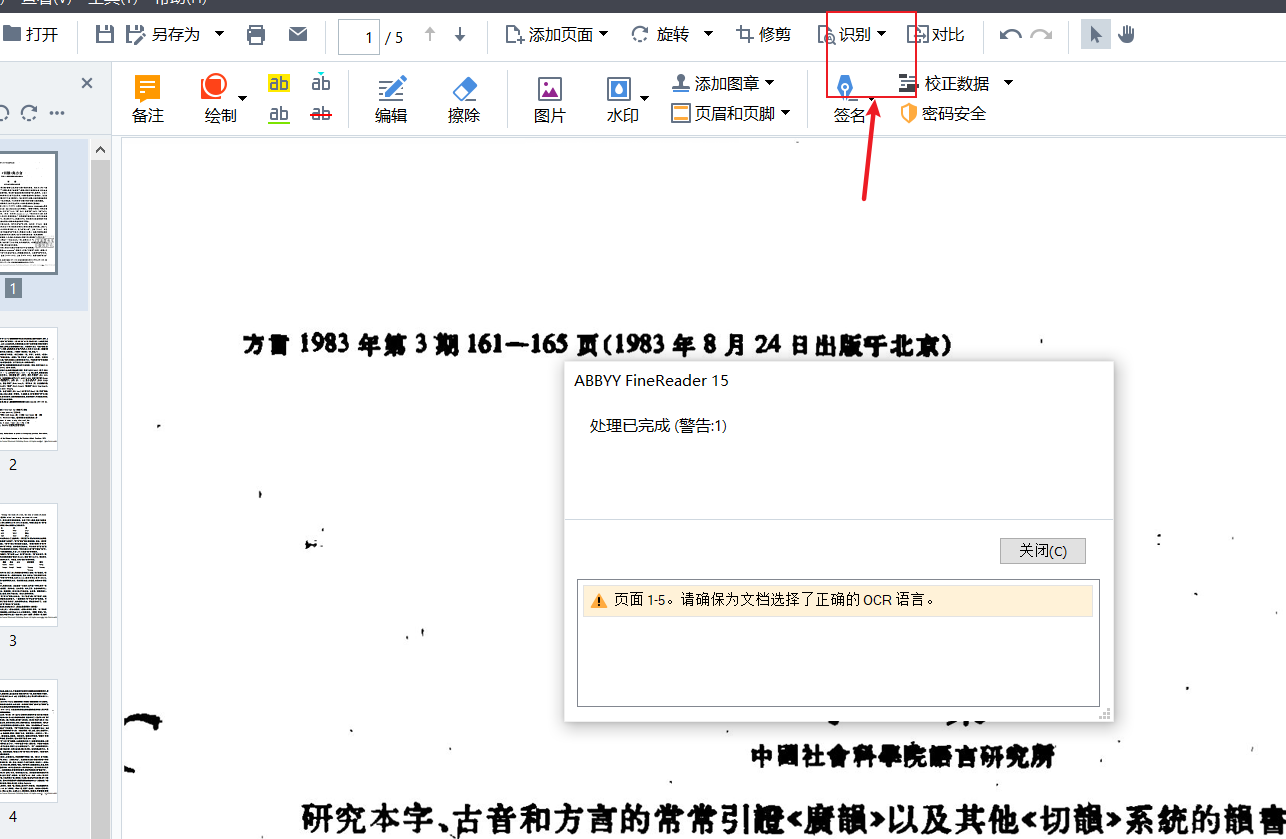Select the green underline text tool
Screen dimensions: 1286x839
[279, 114]
